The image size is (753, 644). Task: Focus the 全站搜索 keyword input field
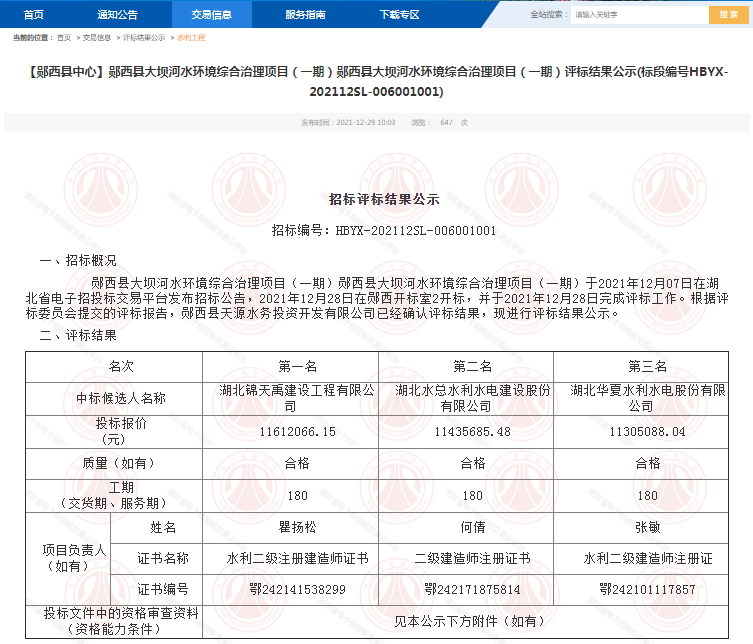click(637, 14)
